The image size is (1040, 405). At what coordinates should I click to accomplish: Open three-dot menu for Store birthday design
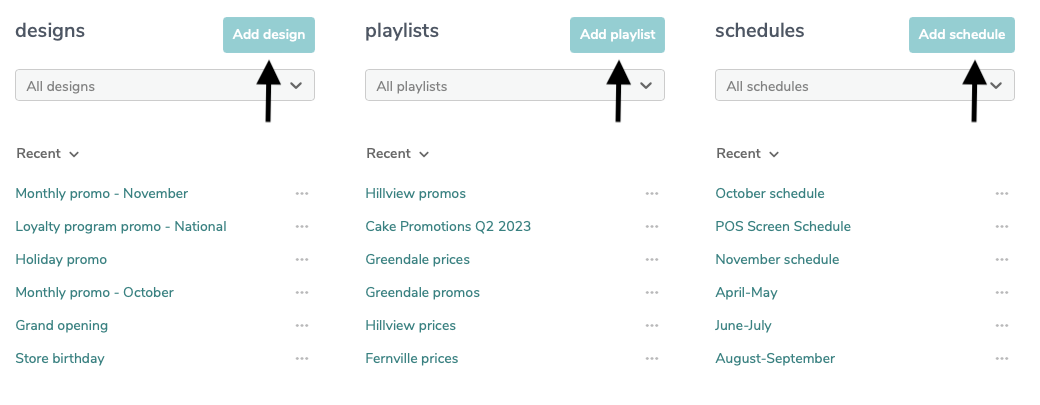[x=302, y=359]
